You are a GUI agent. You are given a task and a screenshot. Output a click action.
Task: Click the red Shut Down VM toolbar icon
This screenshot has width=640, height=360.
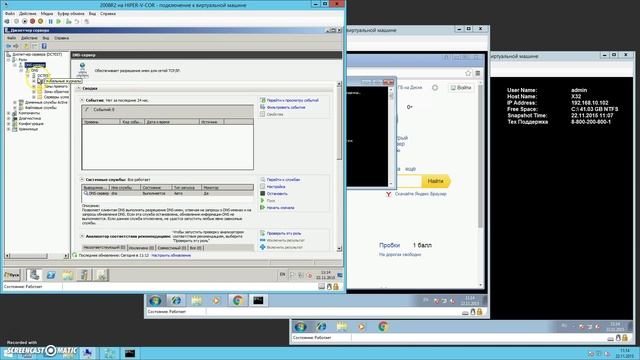click(32, 21)
